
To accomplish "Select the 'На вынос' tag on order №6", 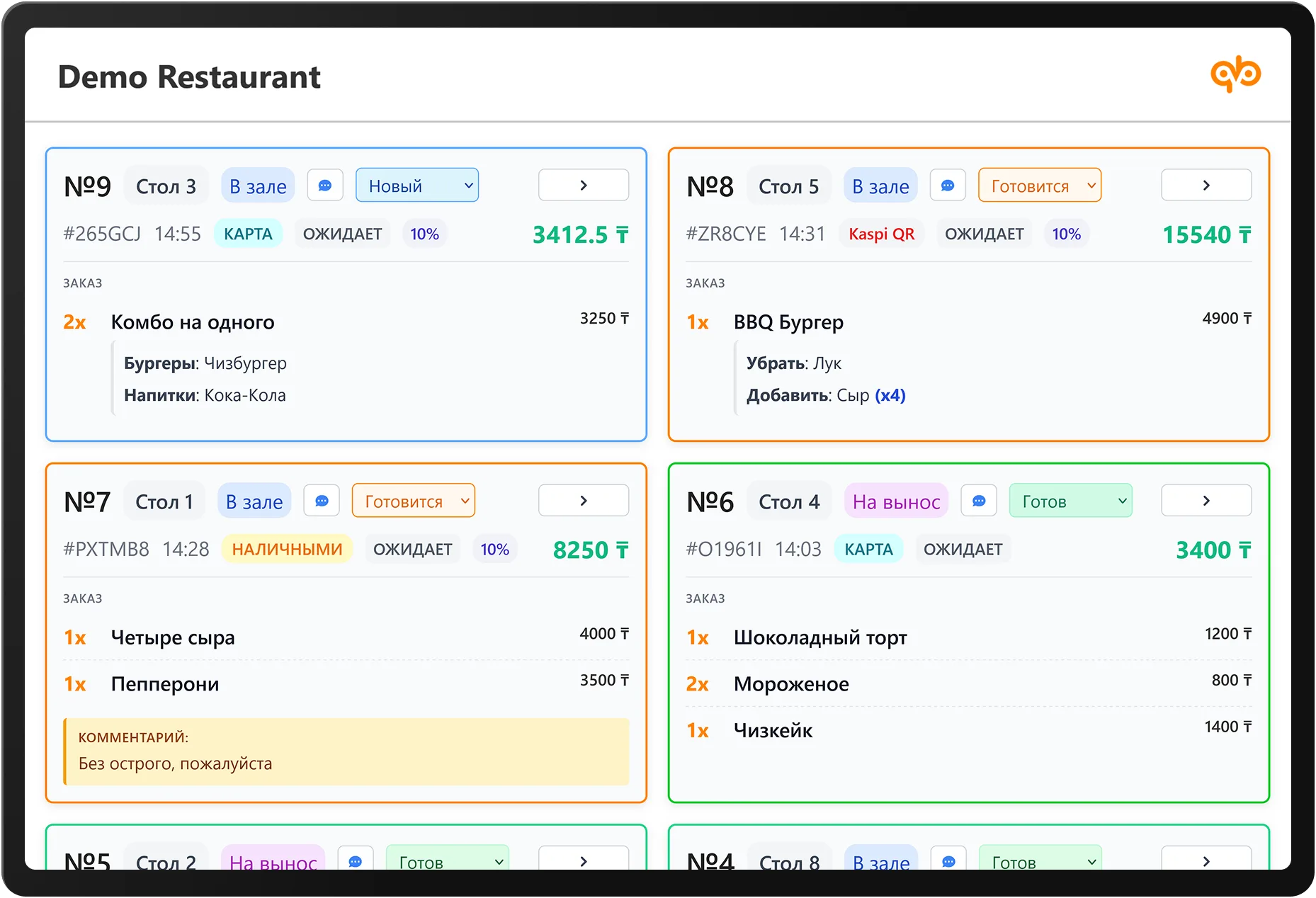I will point(896,501).
